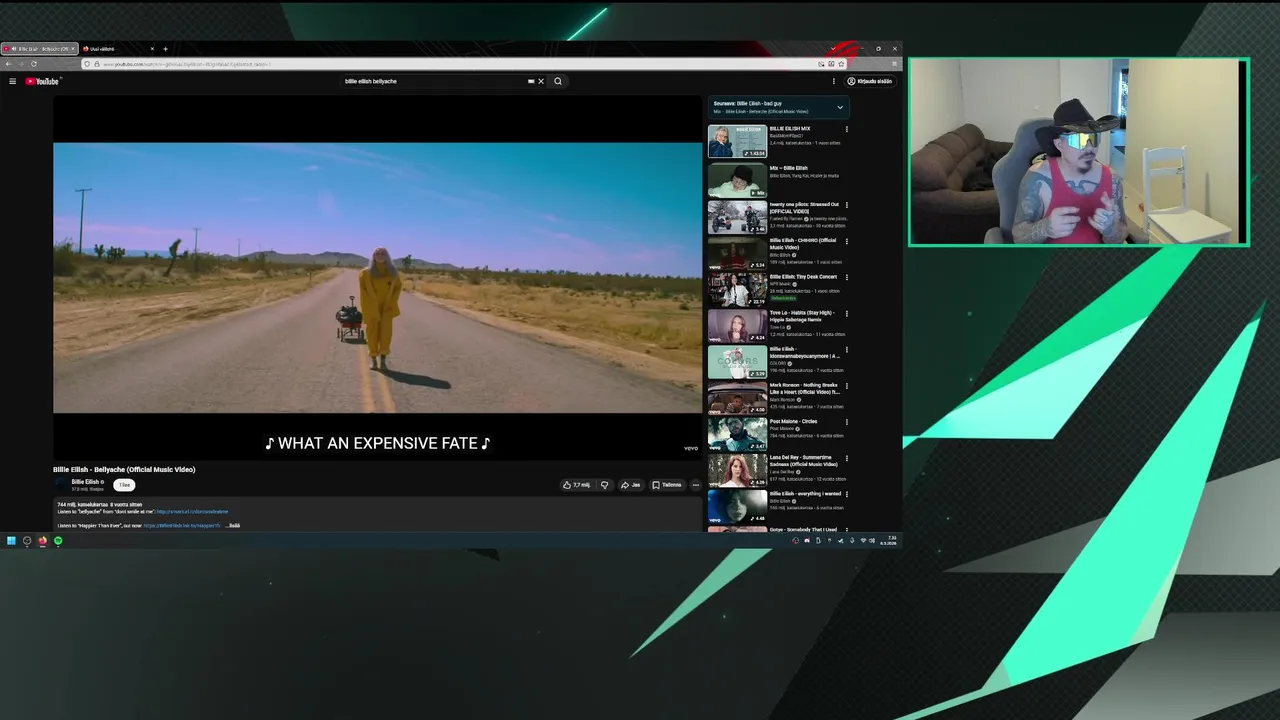The height and width of the screenshot is (720, 1280).
Task: Close the Bellyache browser tab
Action: [x=73, y=49]
